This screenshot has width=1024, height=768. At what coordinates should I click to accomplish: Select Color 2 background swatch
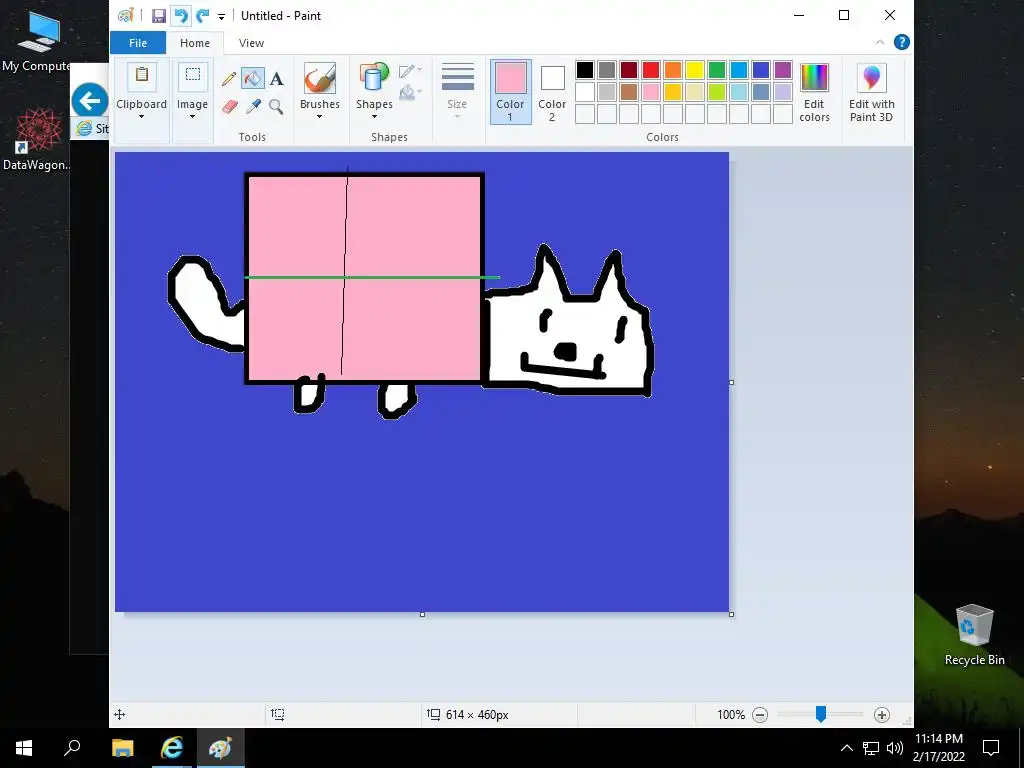(552, 92)
